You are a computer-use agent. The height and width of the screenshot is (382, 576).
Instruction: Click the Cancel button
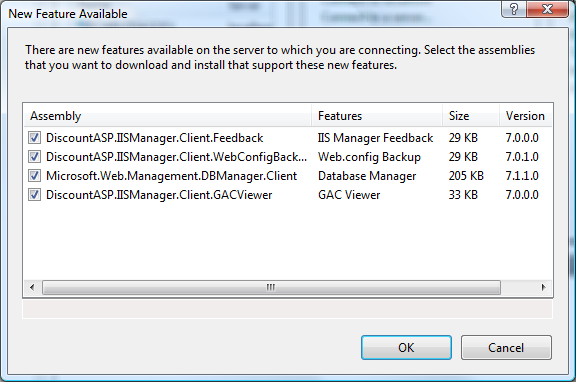506,347
